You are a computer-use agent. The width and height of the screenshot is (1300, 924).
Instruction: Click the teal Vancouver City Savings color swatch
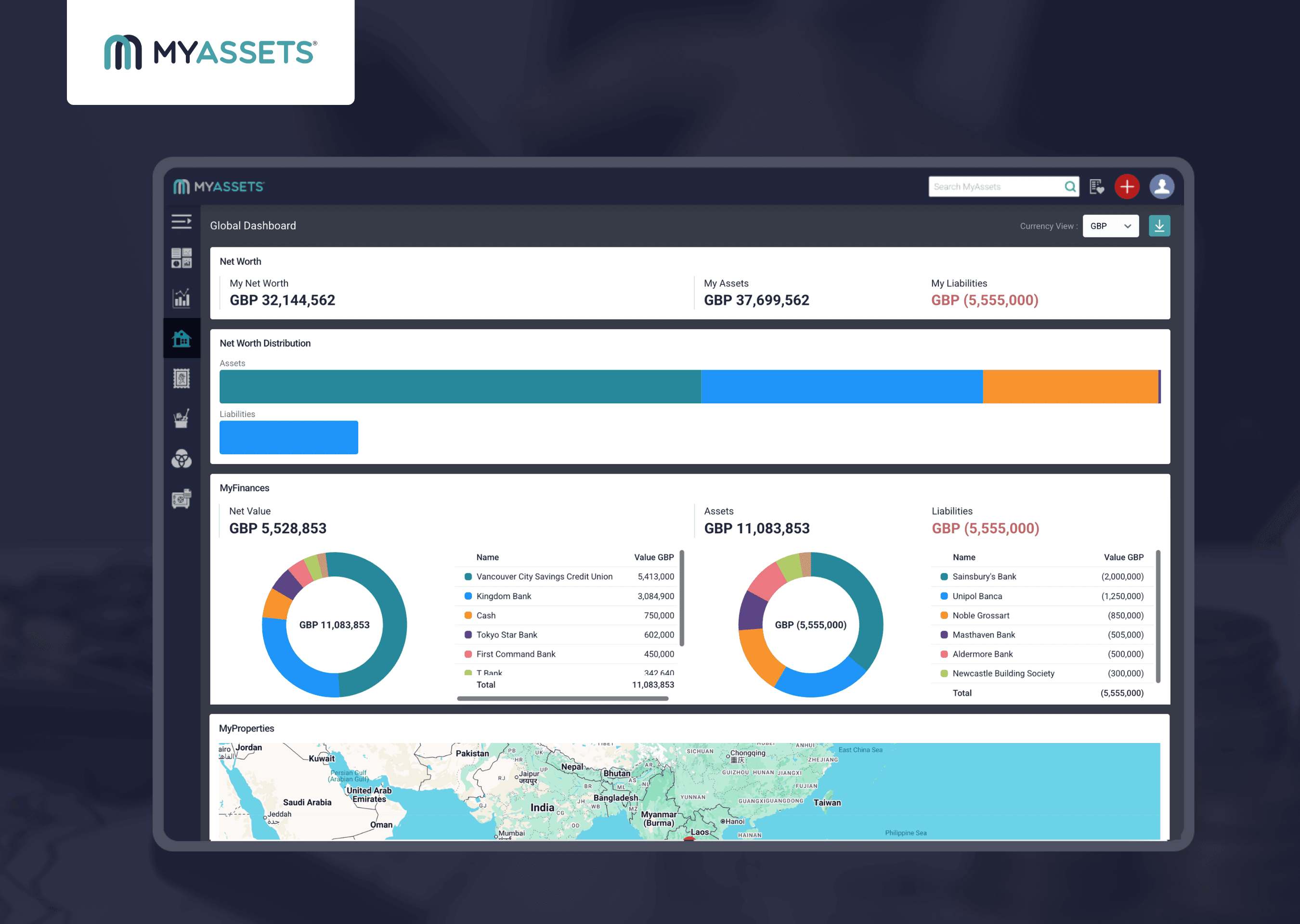468,576
